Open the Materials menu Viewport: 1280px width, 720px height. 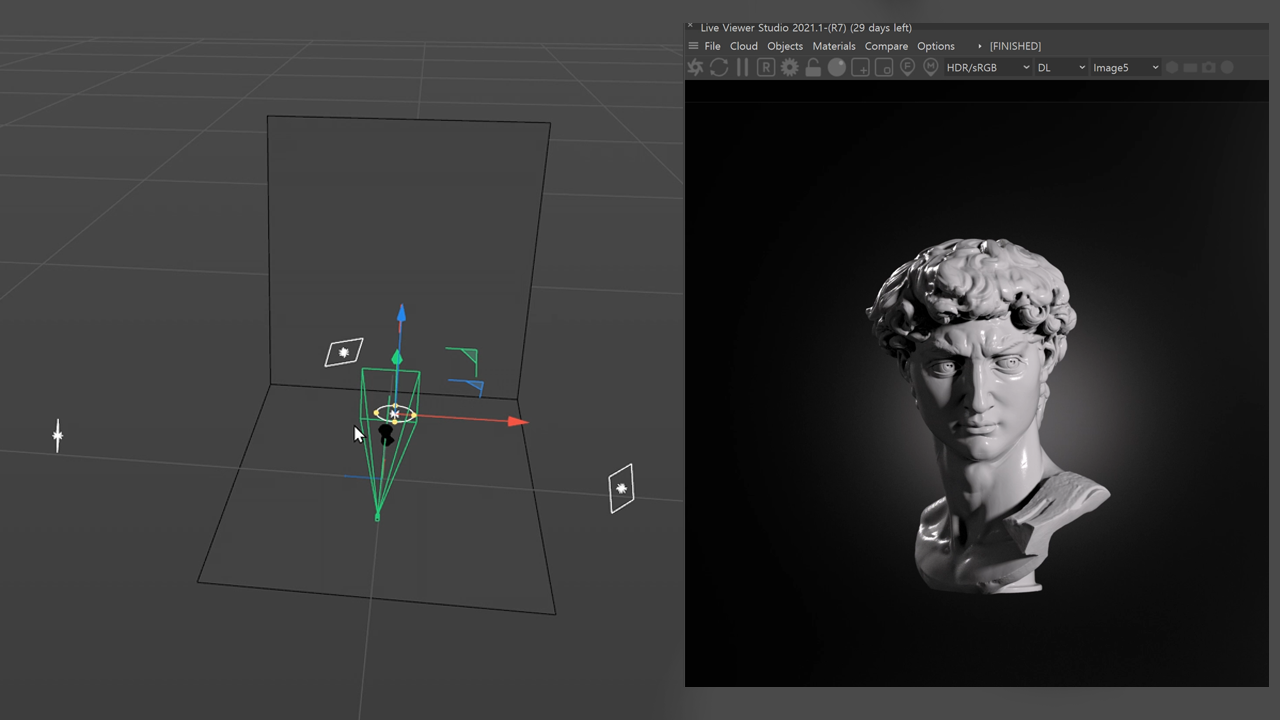pos(834,46)
